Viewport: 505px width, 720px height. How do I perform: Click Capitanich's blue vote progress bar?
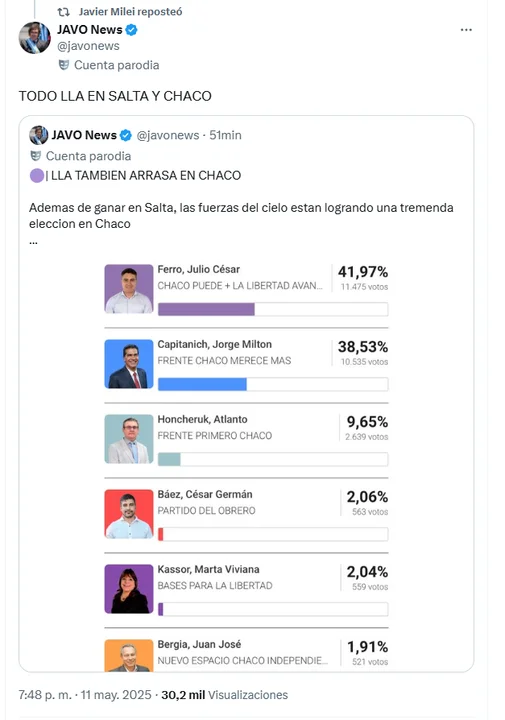(x=202, y=384)
